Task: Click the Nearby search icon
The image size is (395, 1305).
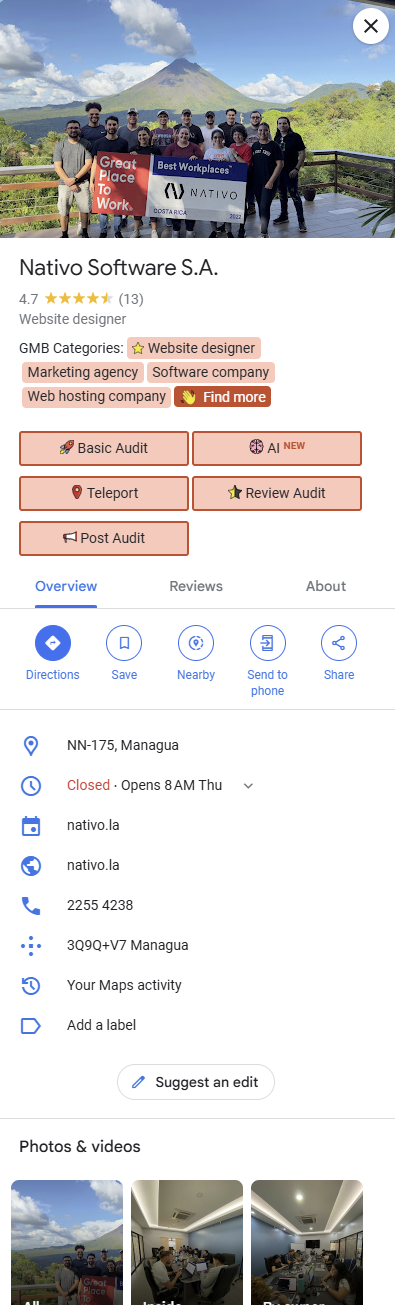Action: [196, 642]
